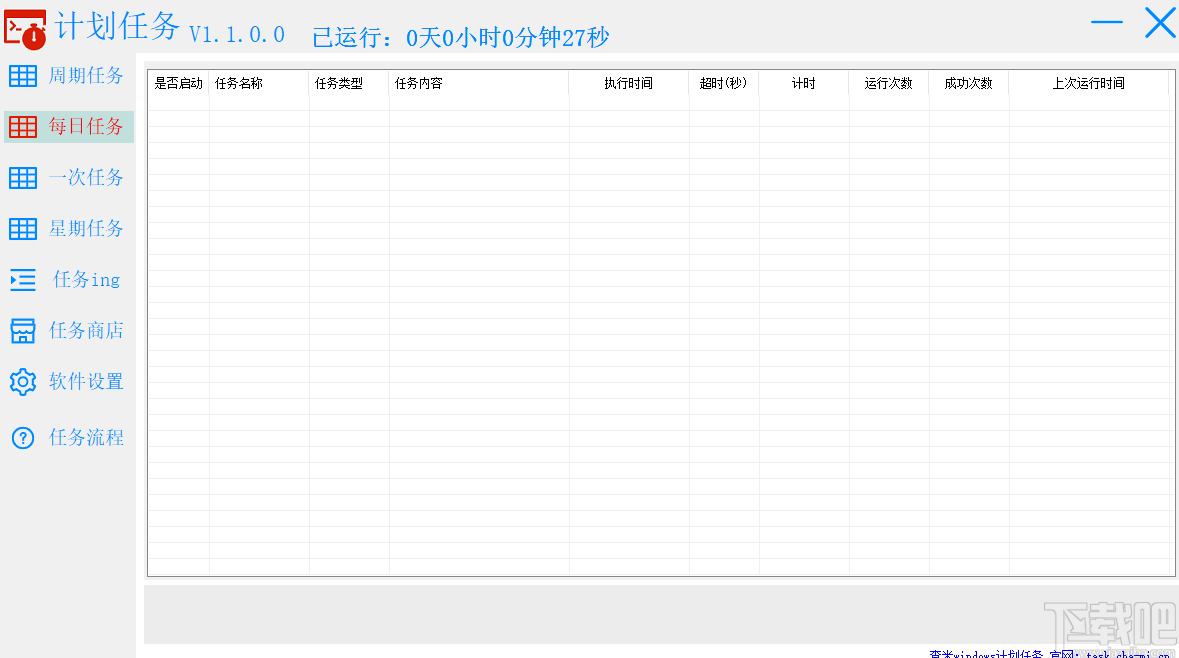
Task: Click the 超时(秒) column header
Action: 723,84
